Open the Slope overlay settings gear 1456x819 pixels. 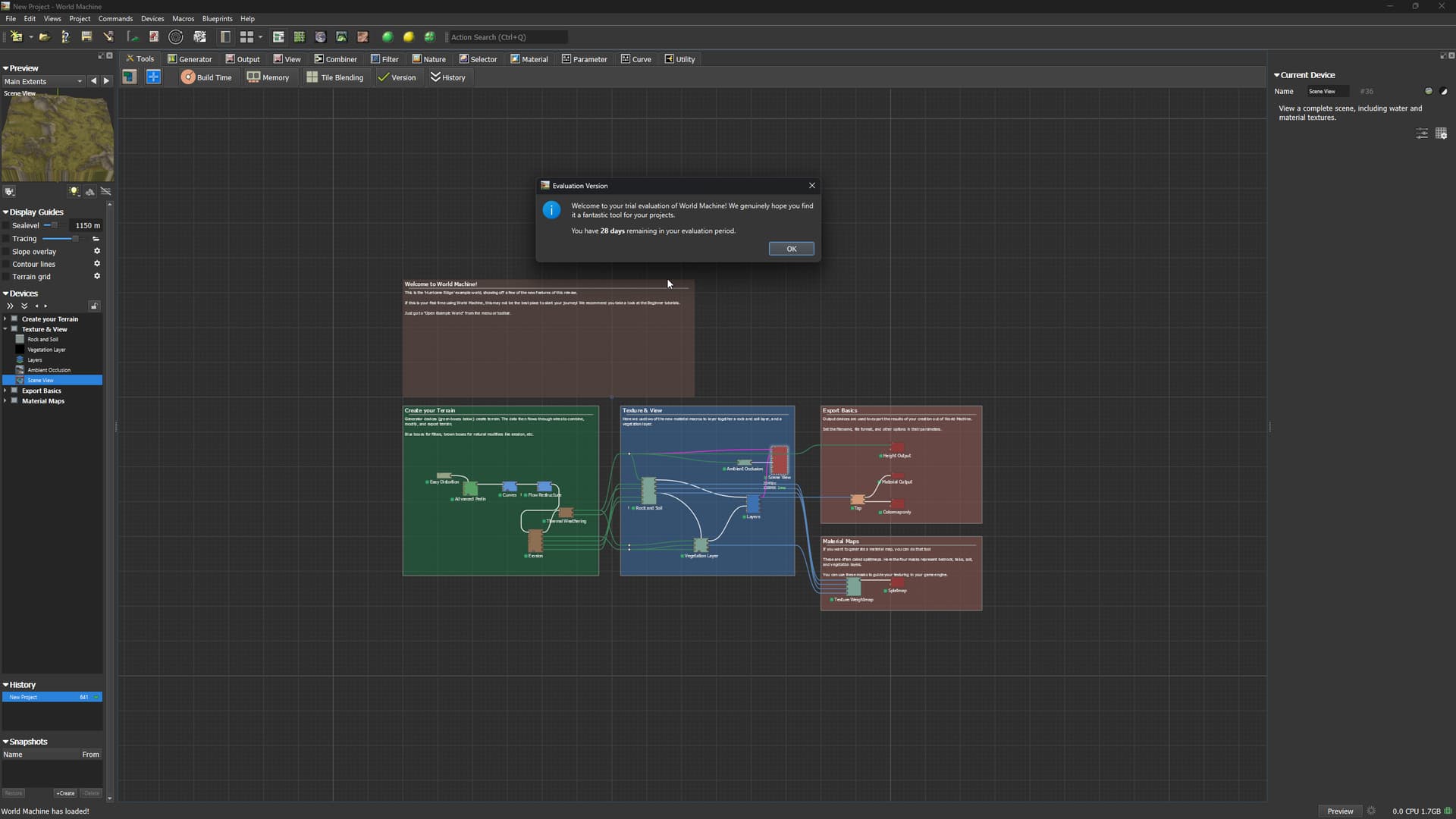click(x=97, y=251)
